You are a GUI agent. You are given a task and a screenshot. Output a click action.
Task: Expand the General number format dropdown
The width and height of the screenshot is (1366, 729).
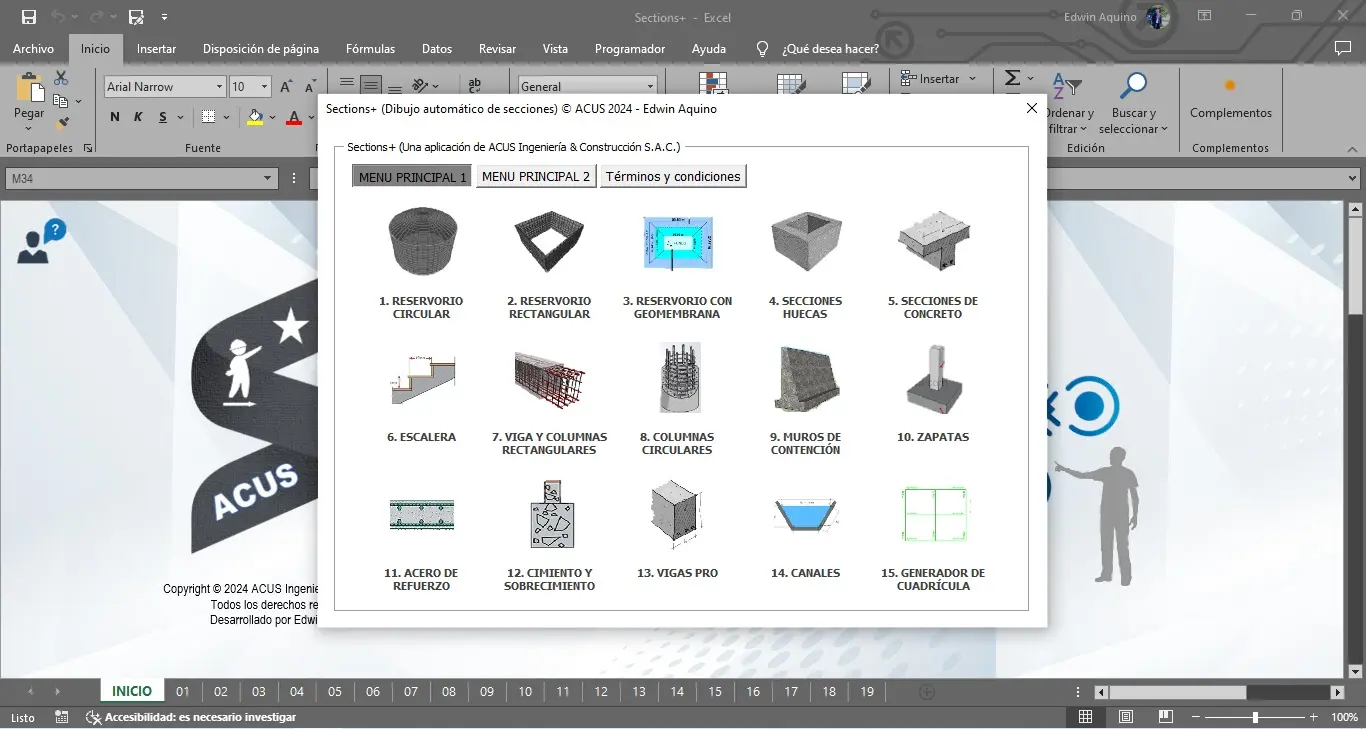[x=650, y=87]
